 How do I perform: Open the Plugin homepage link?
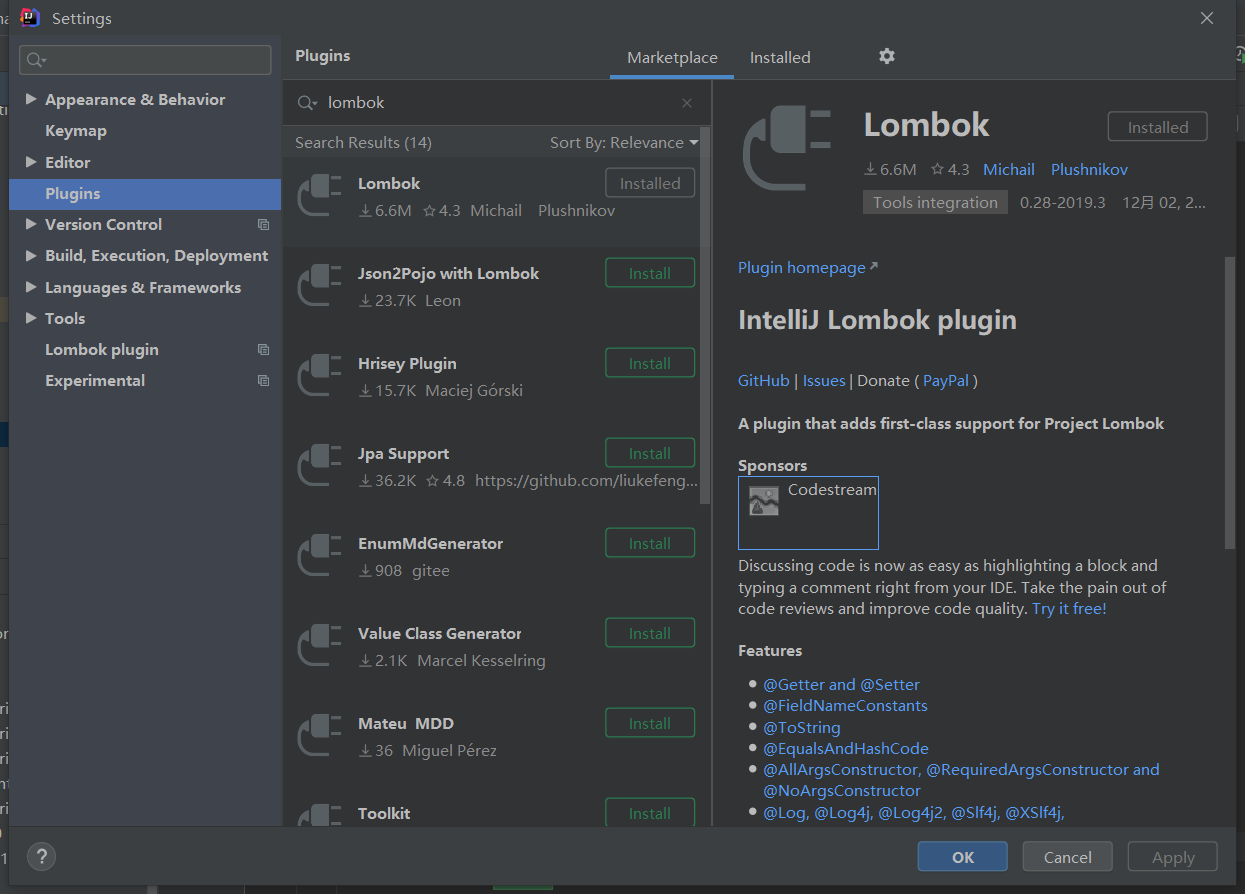(801, 267)
